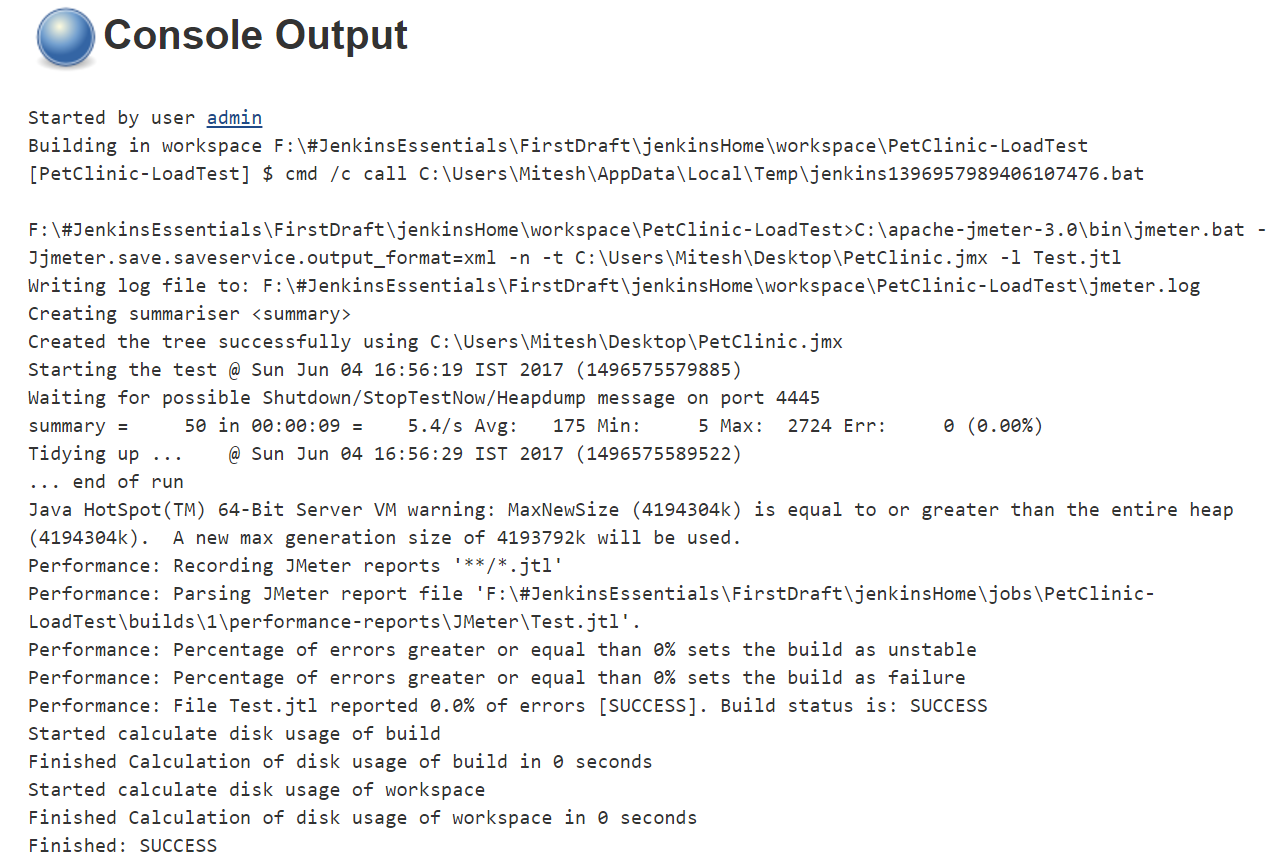Screen dimensions: 1285x864
Task: Click the 'Creating summariser <summary>' line
Action: point(190,314)
